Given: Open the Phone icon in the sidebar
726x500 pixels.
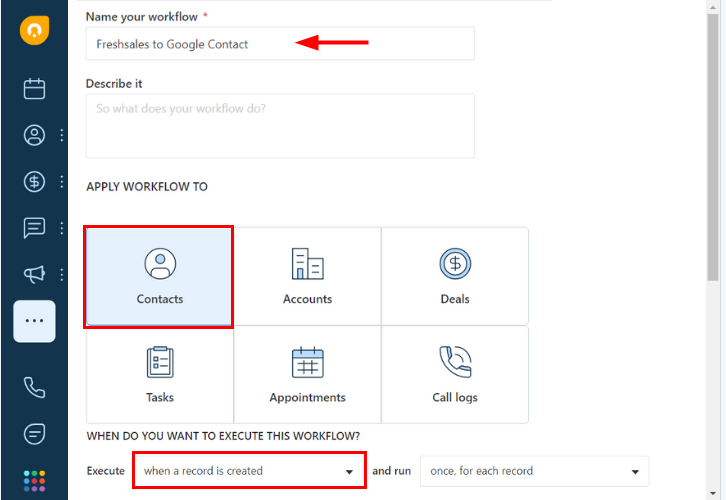Looking at the screenshot, I should click(x=34, y=388).
